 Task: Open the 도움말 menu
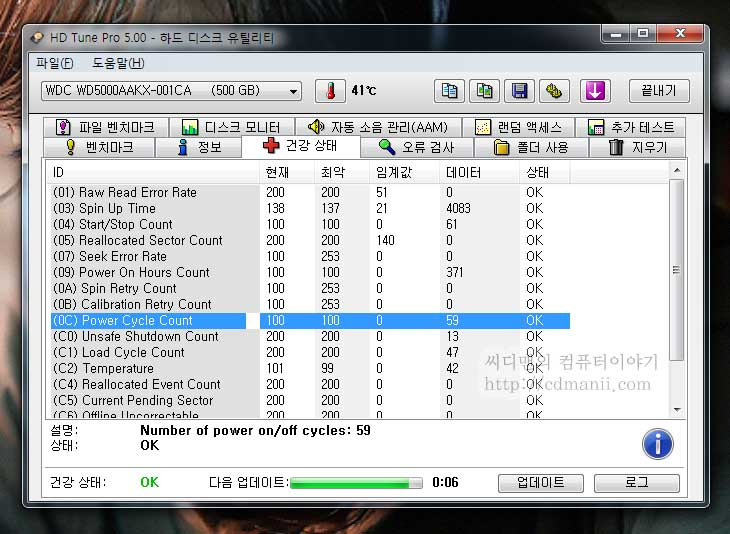(x=118, y=63)
